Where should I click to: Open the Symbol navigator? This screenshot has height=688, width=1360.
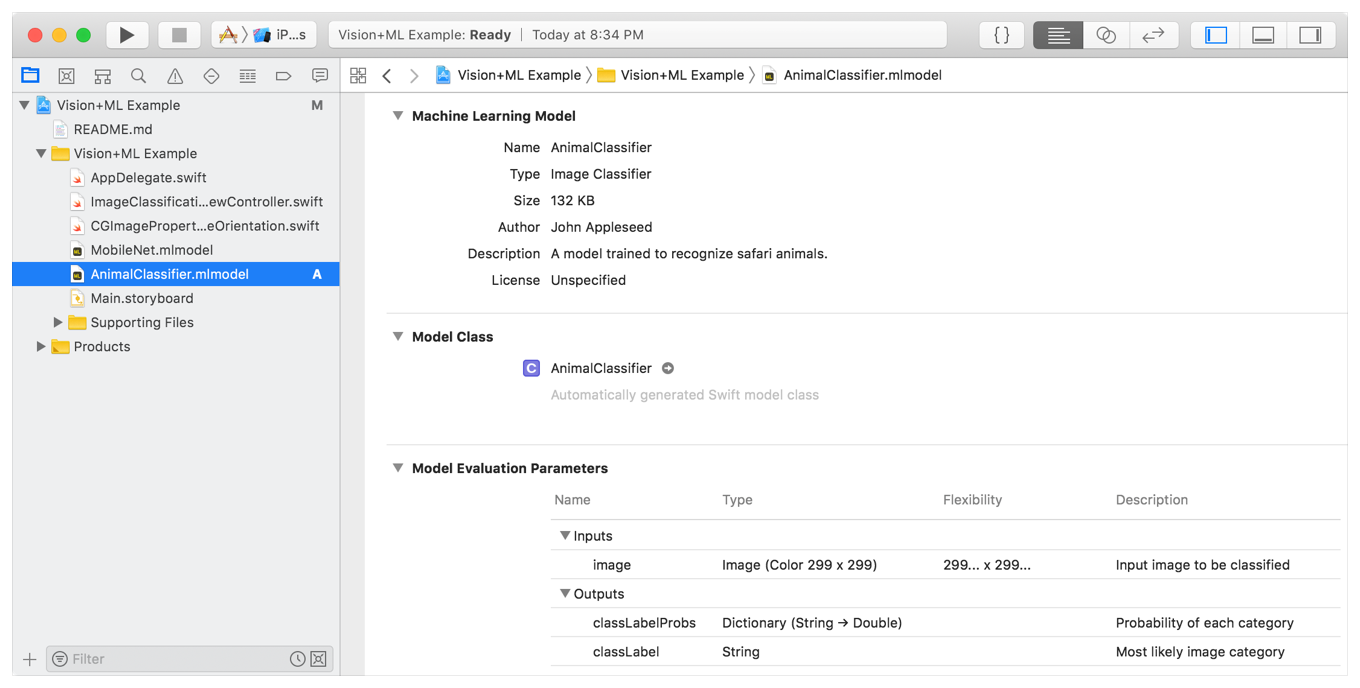[102, 76]
